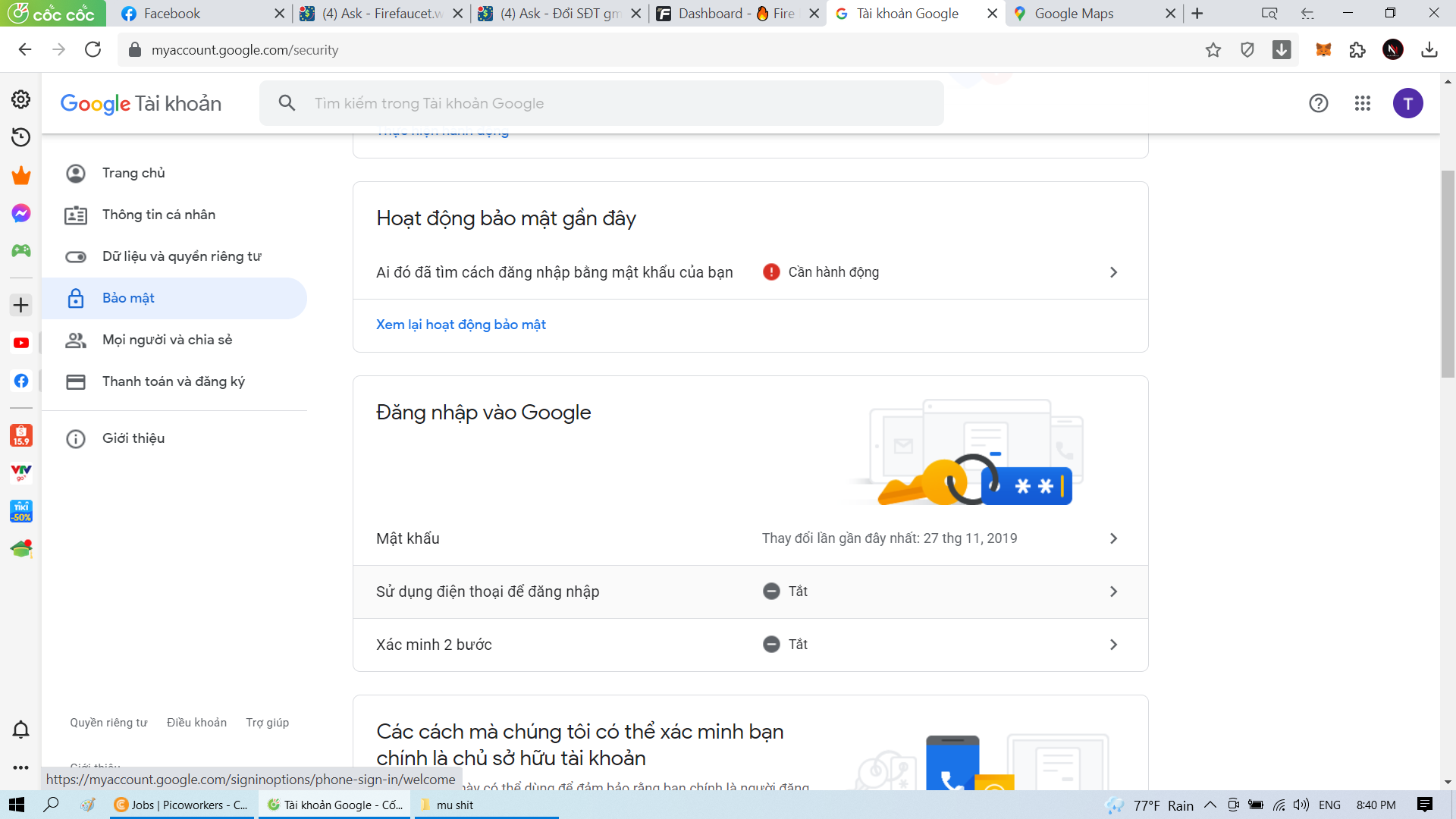
Task: Expand the Cần hành động alert chevron
Action: click(1113, 272)
